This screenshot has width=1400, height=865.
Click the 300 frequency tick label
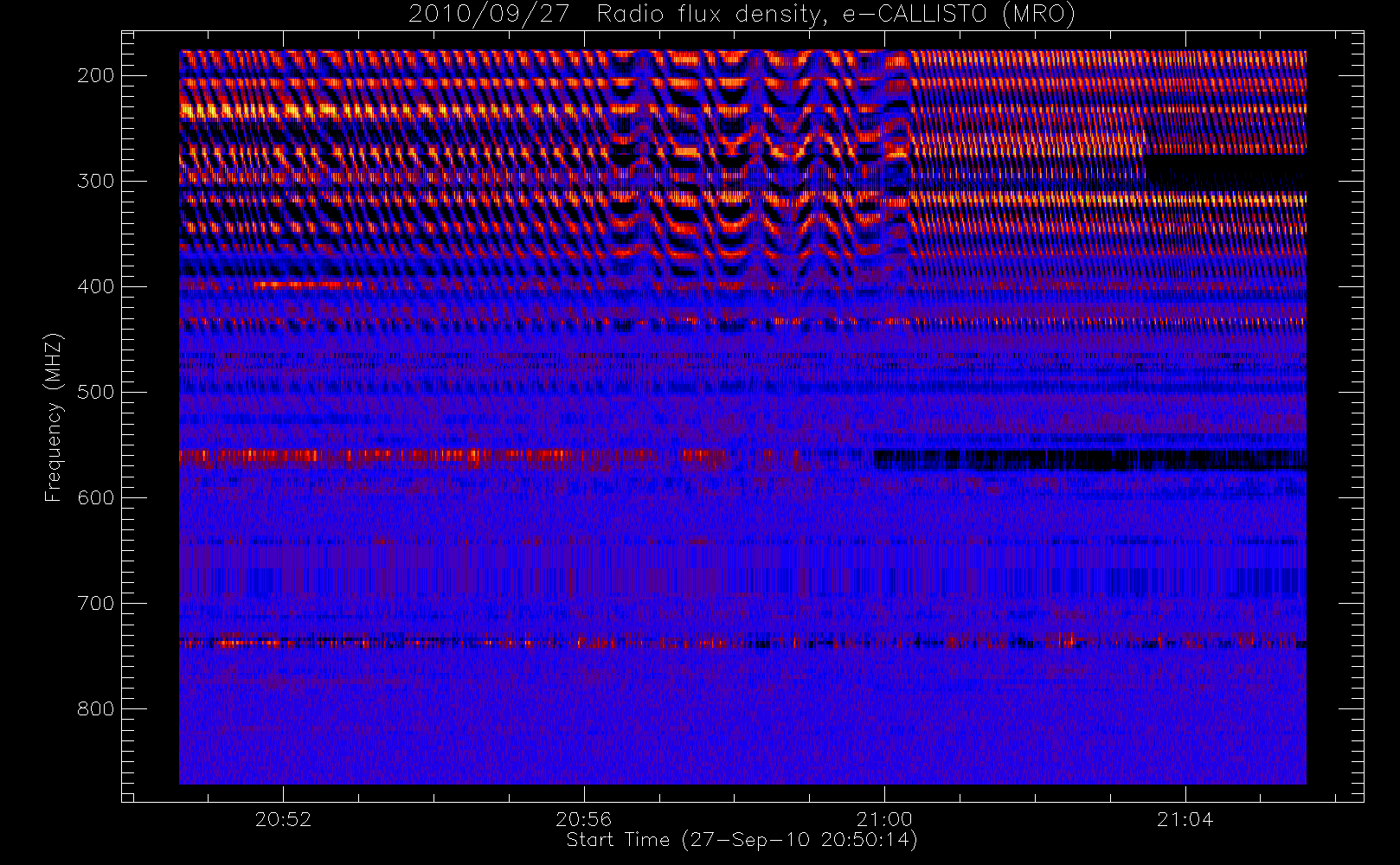(x=96, y=181)
